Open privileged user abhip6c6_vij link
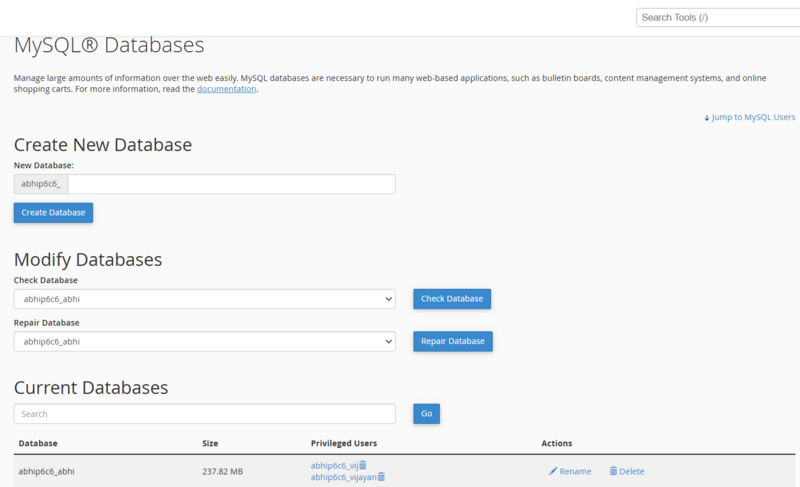The height and width of the screenshot is (487, 800). 334,466
